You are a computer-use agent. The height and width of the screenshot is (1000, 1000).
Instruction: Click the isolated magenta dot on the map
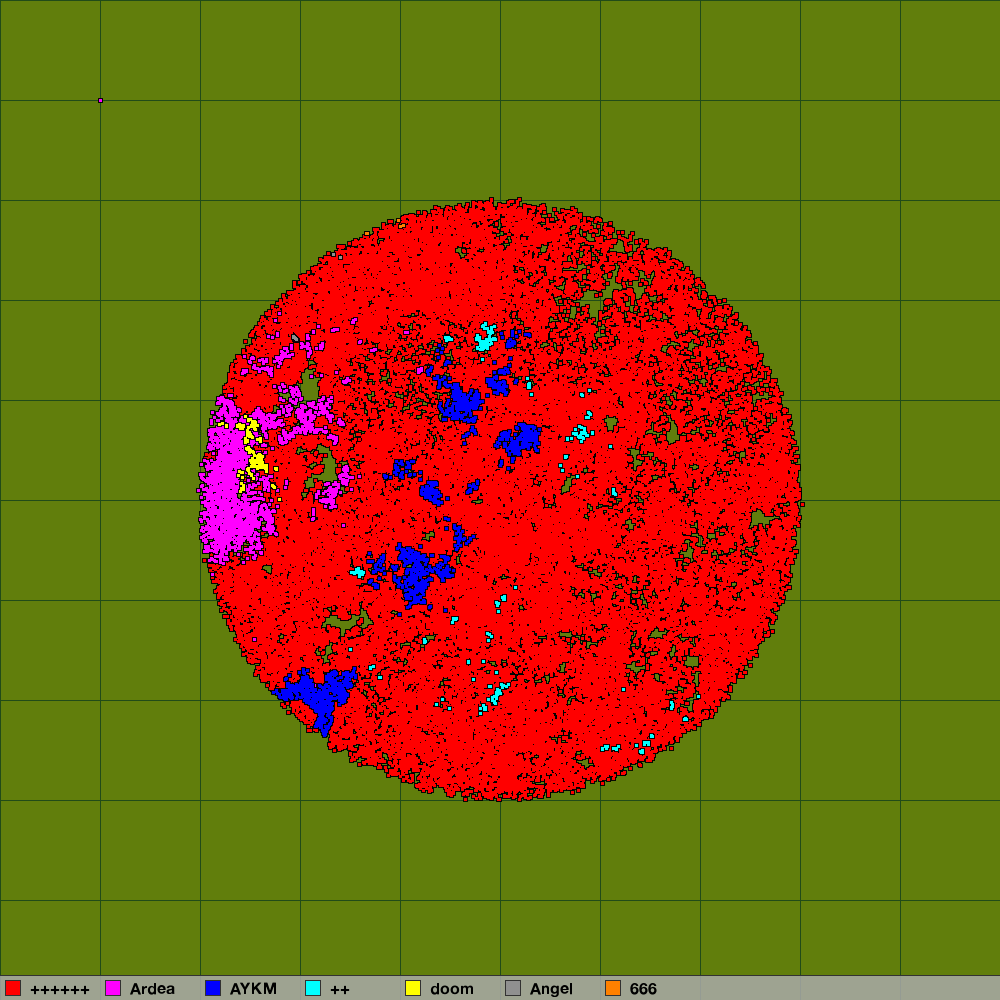(100, 100)
